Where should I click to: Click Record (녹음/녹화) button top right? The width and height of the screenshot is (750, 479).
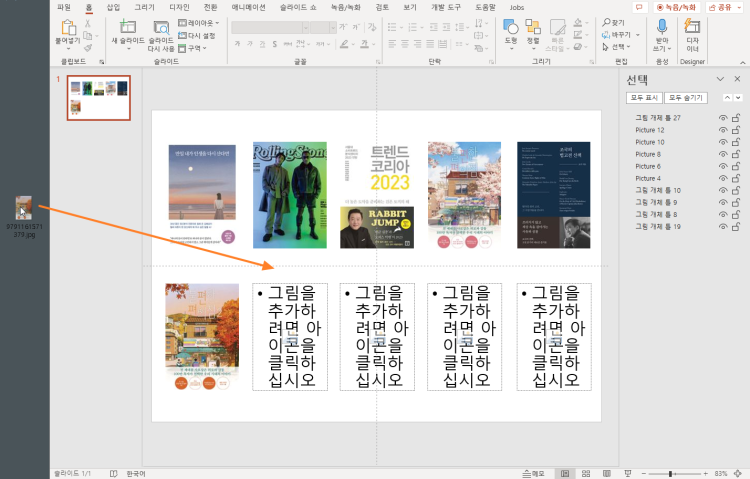[x=677, y=7]
